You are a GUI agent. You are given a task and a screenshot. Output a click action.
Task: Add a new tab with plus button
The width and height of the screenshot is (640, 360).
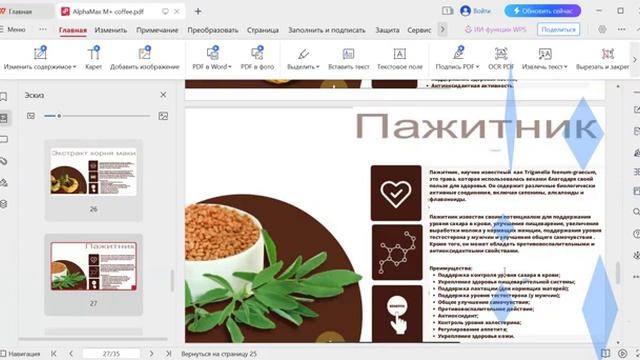pos(198,11)
